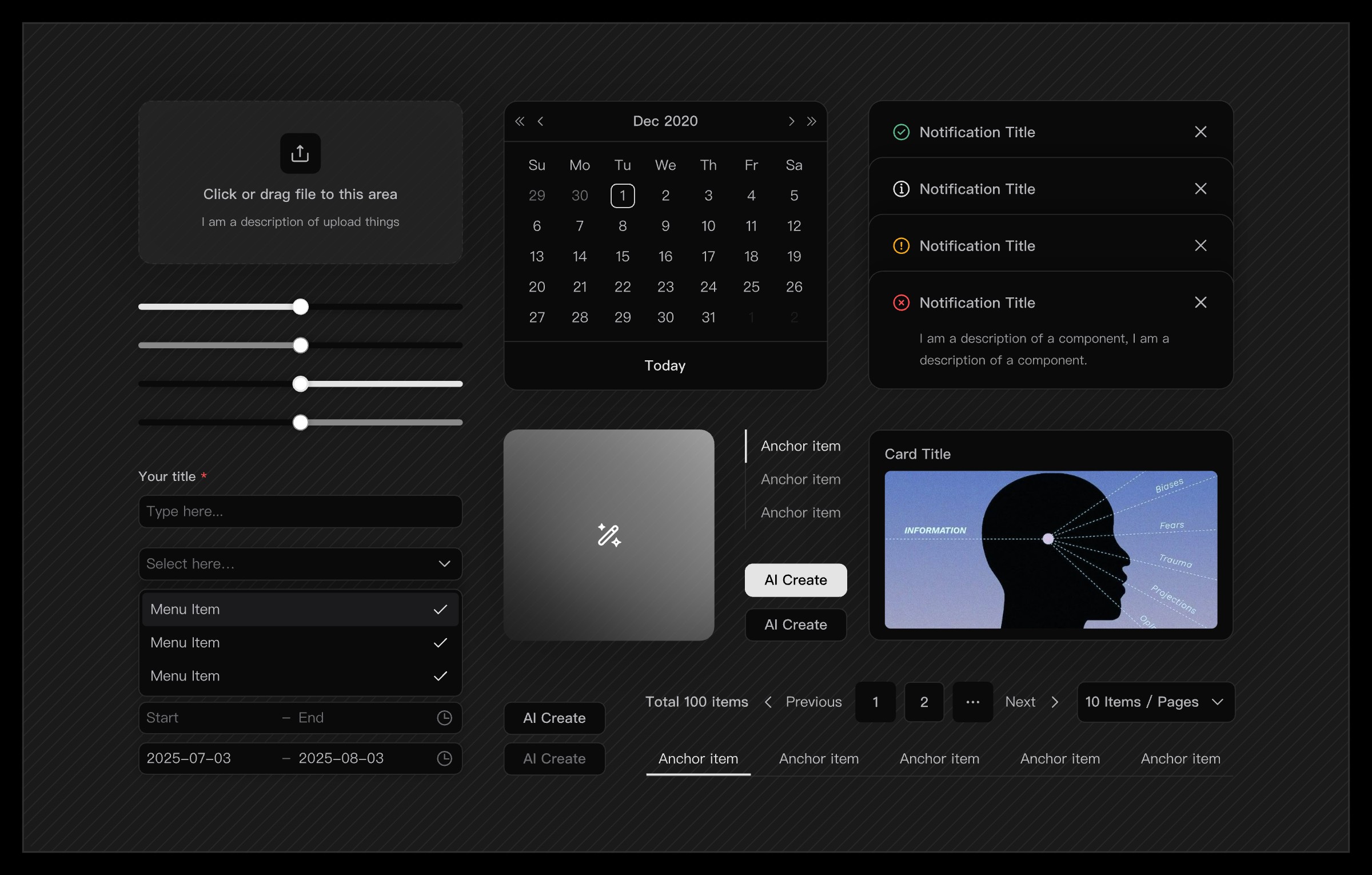
Task: Toggle the third Menu Item checkmark
Action: tap(440, 676)
